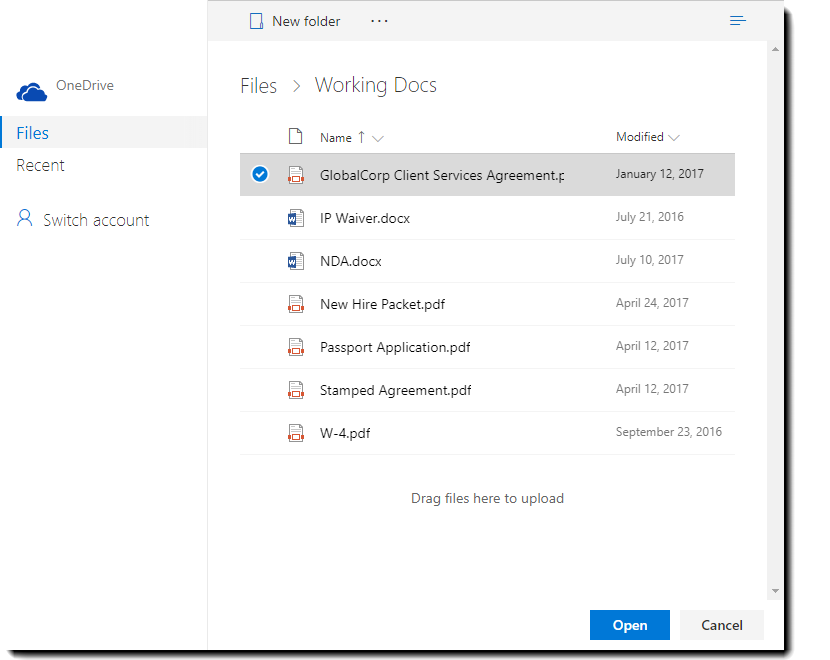Switch to the Recent view
This screenshot has height=660, width=830.
pos(40,164)
